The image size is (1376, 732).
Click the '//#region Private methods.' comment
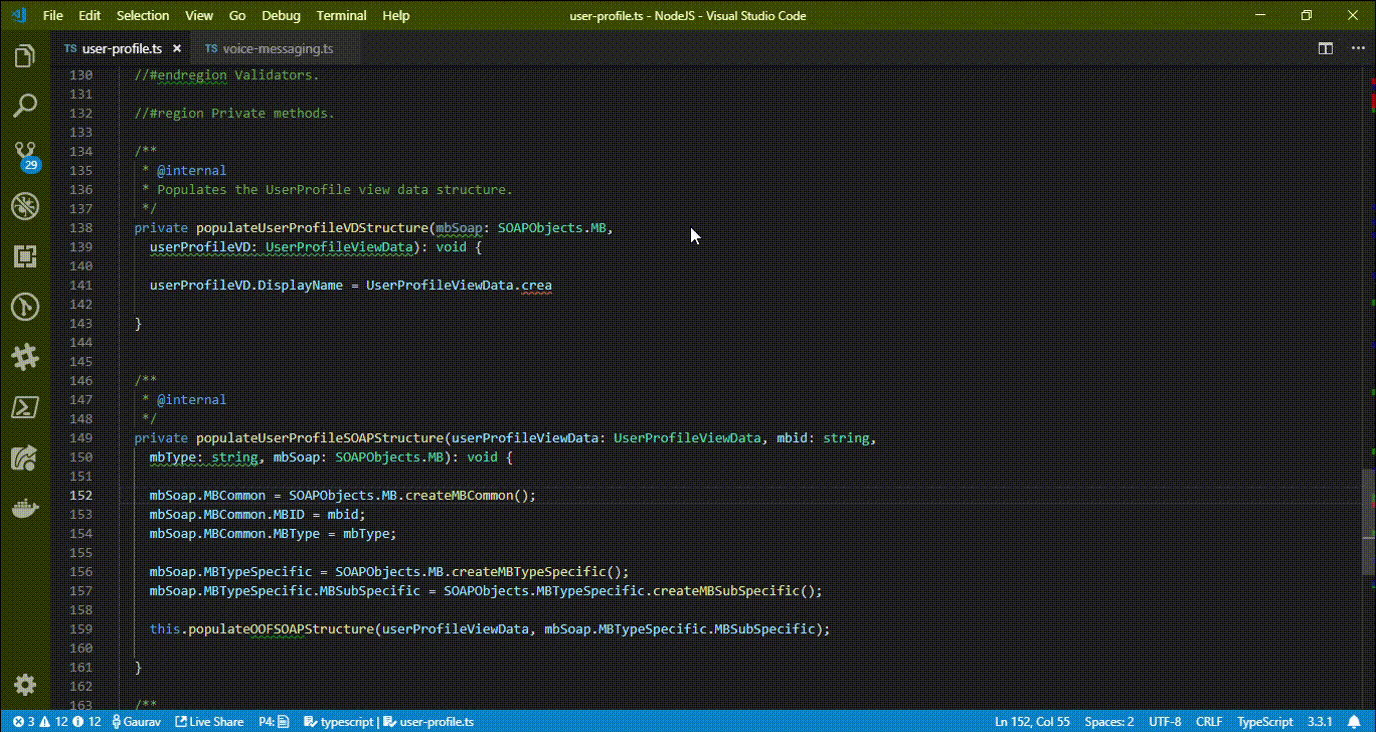point(234,113)
